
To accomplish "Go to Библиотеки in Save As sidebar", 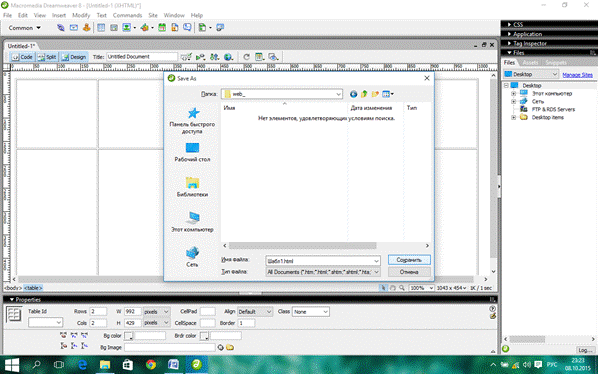I will 192,187.
